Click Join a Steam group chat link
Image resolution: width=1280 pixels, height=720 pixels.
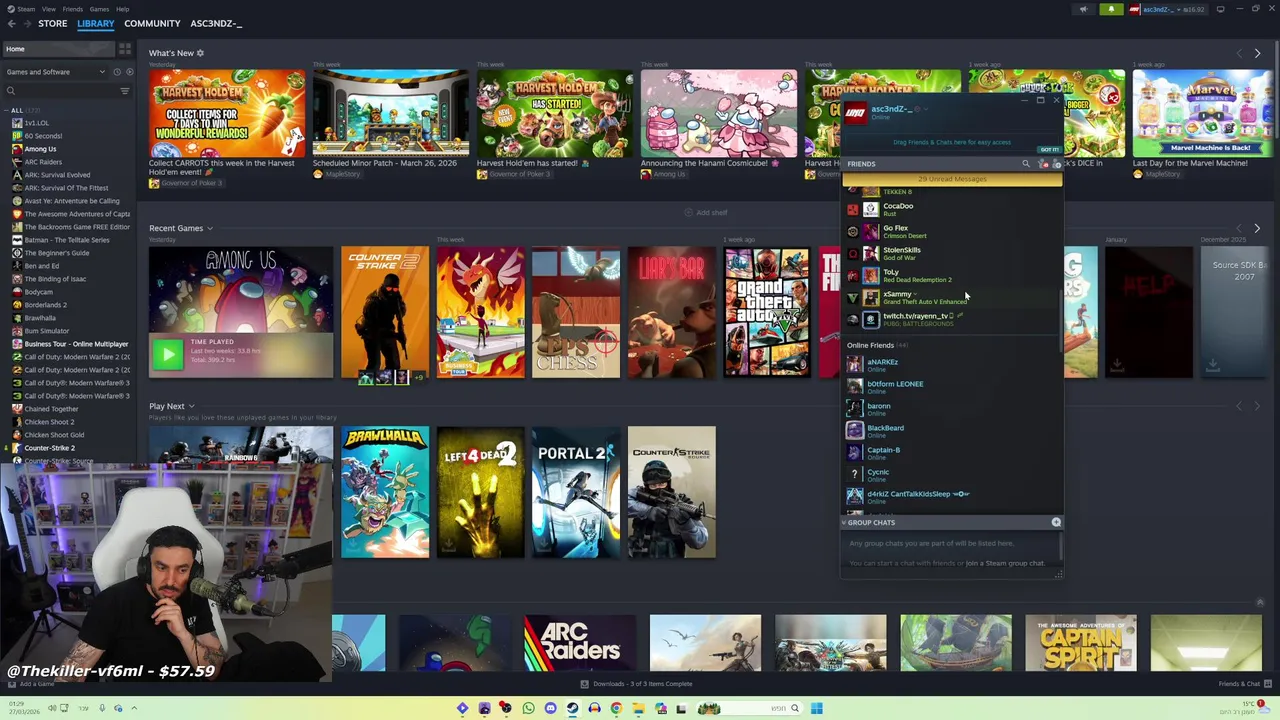coord(1005,563)
